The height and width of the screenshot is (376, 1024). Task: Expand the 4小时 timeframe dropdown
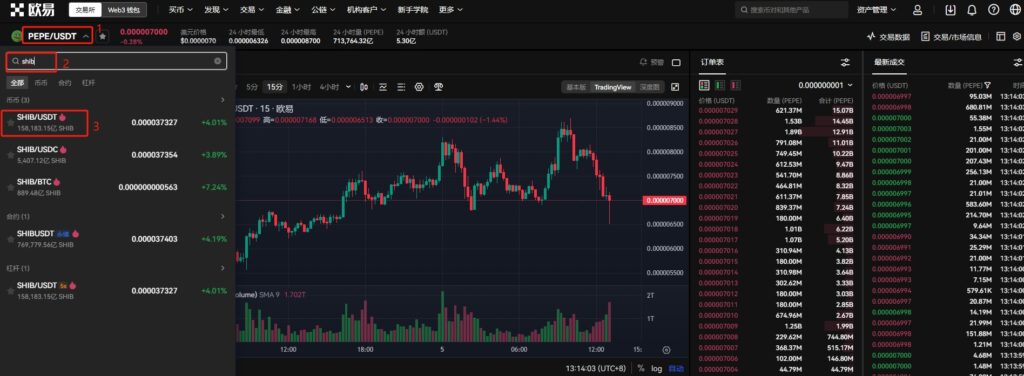pos(348,87)
